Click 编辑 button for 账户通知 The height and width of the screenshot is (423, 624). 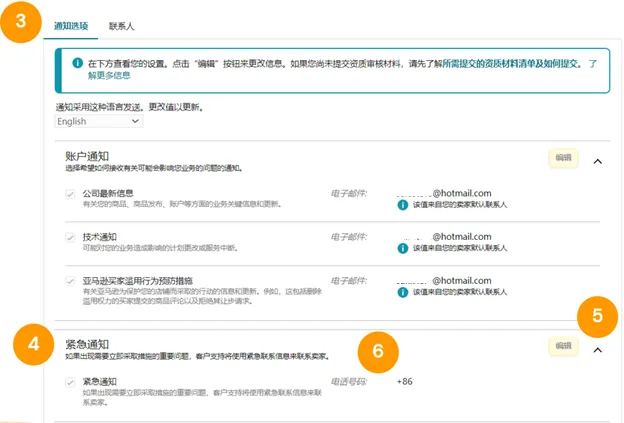click(563, 158)
